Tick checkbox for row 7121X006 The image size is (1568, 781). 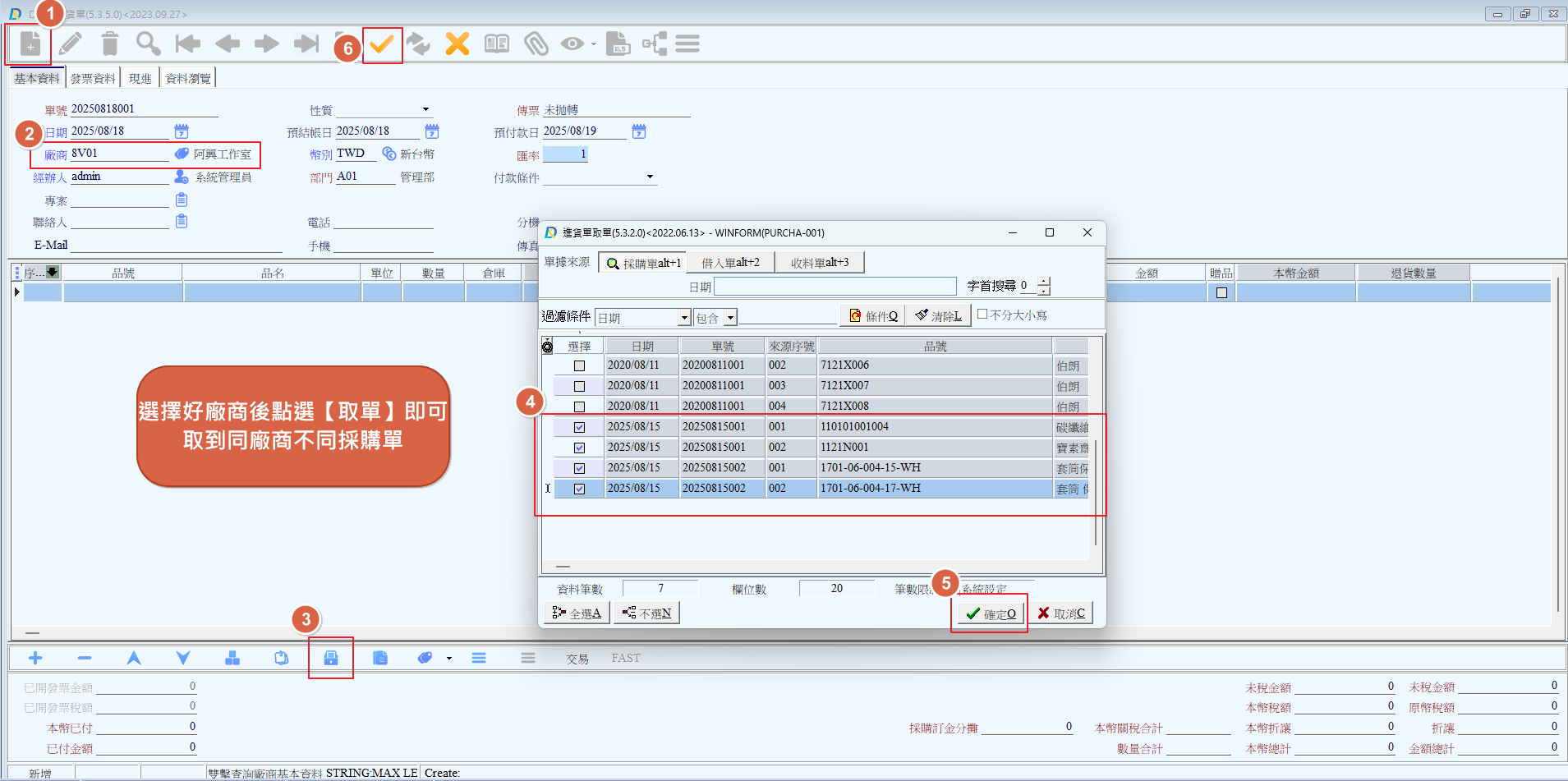[x=579, y=365]
